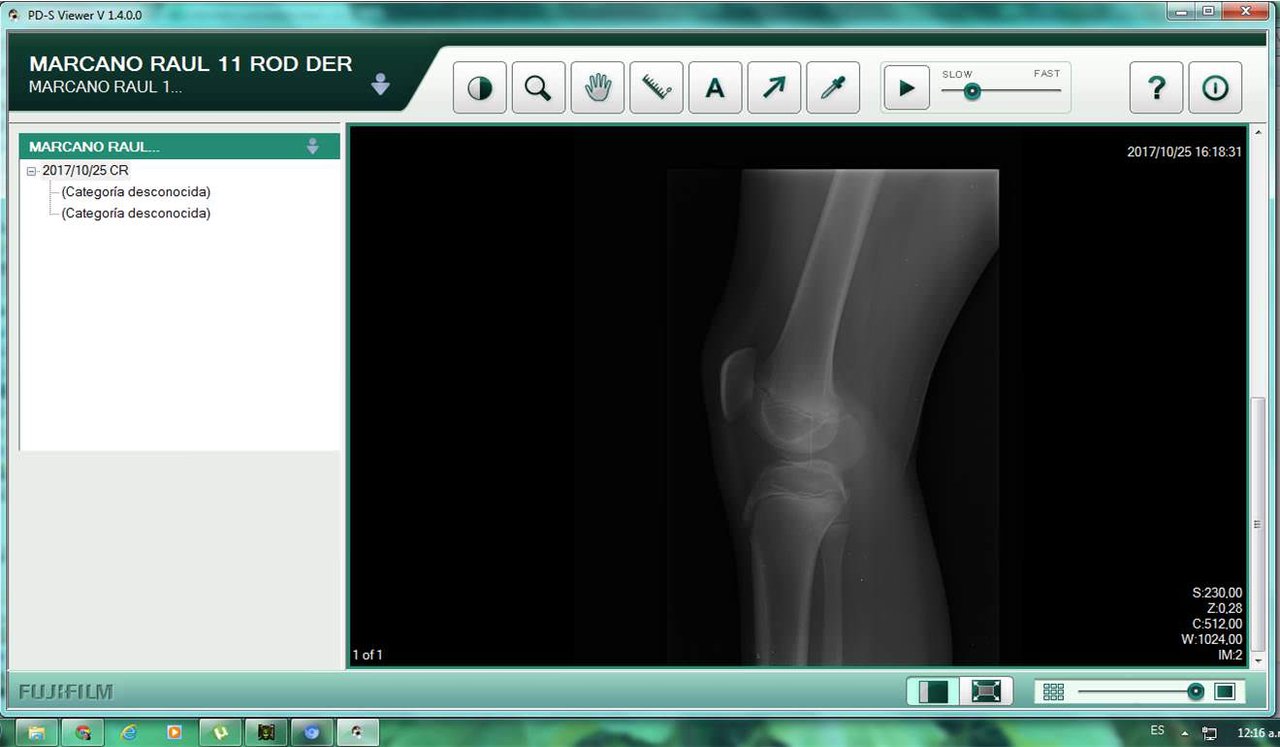This screenshot has height=747, width=1280.
Task: Choose the eyedropper tool
Action: (833, 88)
